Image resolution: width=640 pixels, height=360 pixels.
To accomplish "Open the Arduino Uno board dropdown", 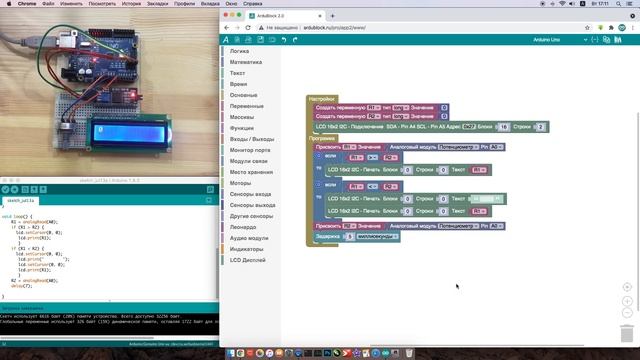I will click(x=560, y=40).
